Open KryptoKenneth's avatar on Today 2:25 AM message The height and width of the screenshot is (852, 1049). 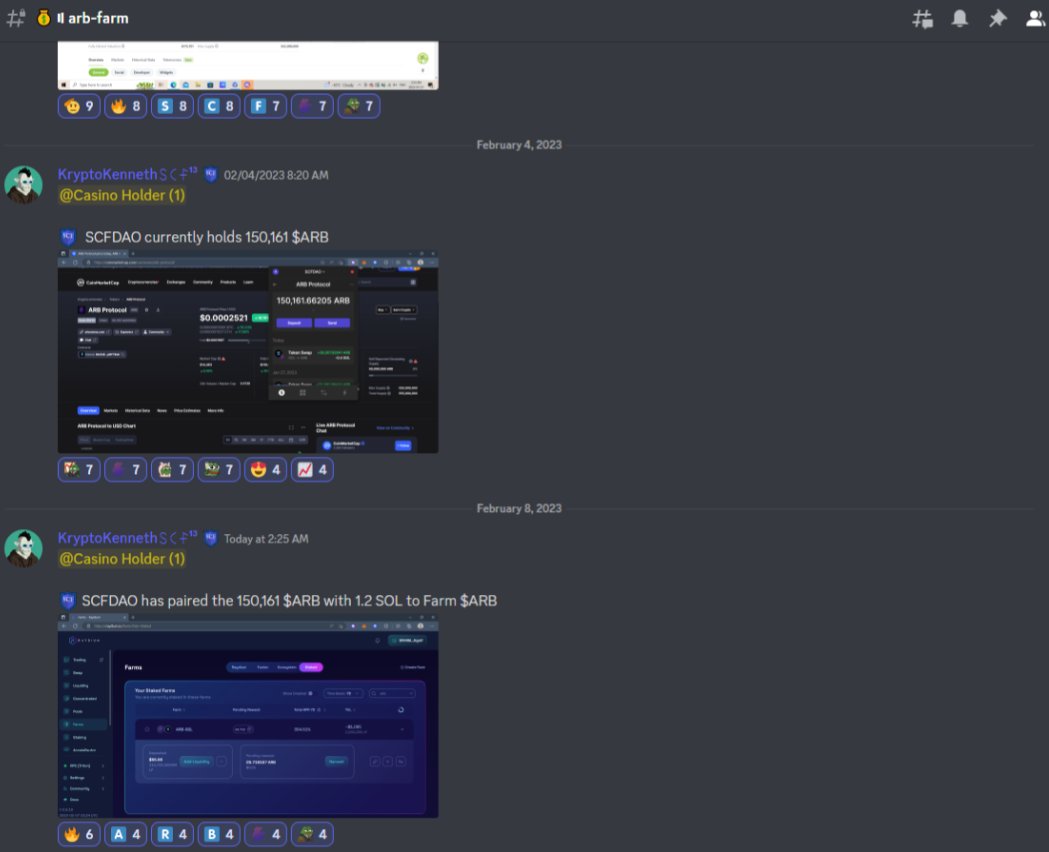point(23,548)
